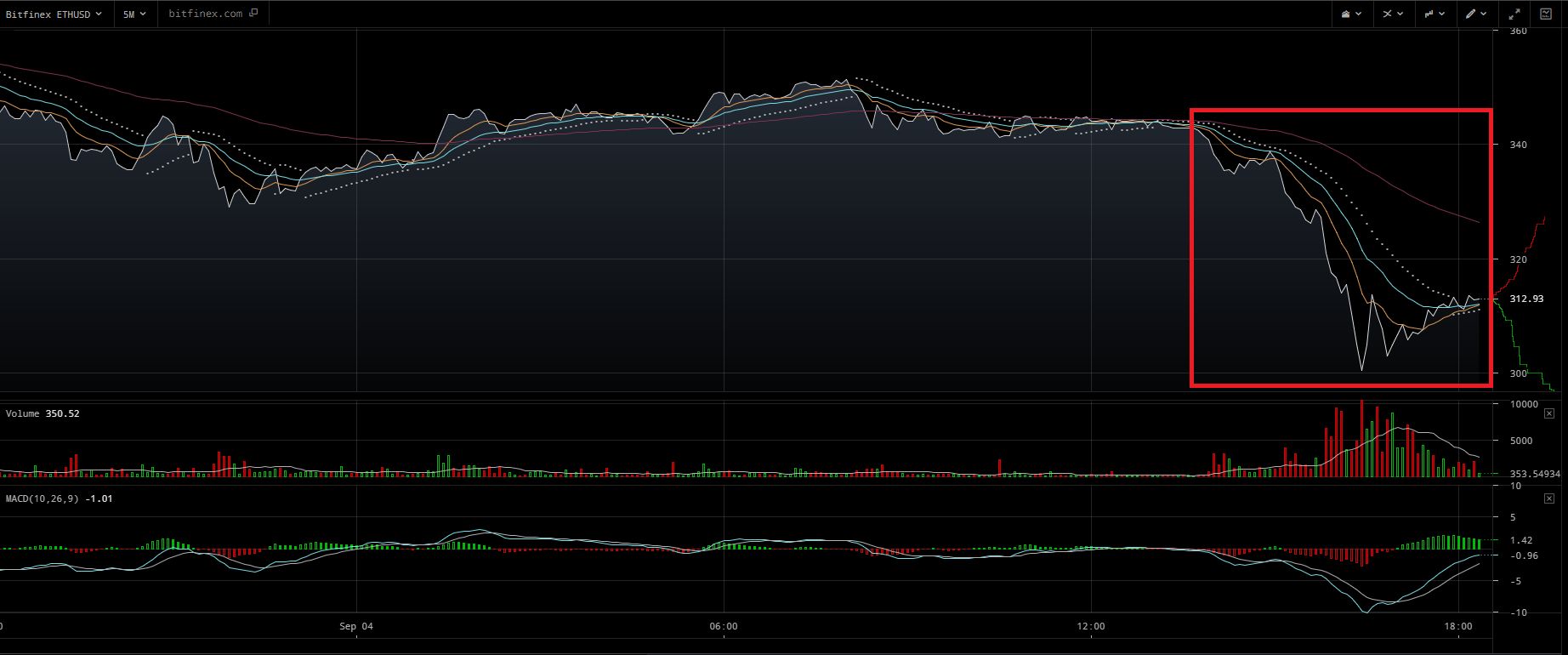Click the current price label 312.93
Image resolution: width=1568 pixels, height=655 pixels.
[x=1526, y=299]
